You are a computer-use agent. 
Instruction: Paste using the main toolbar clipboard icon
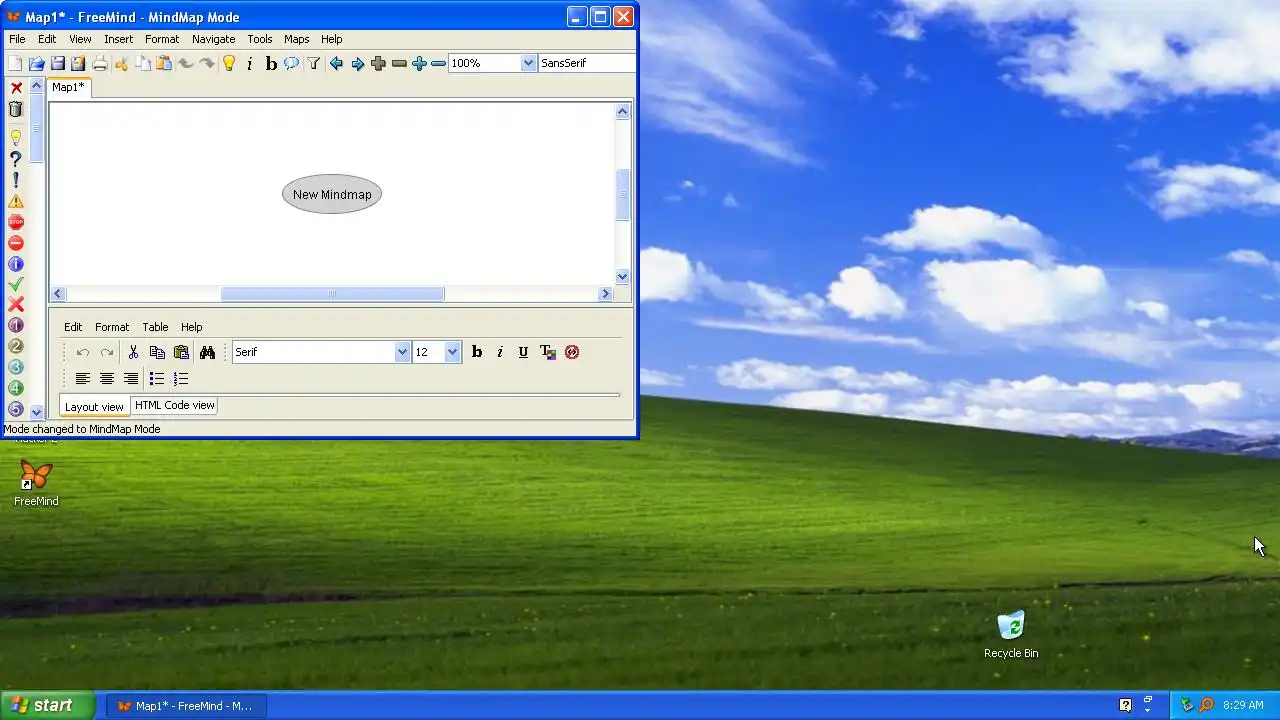pyautogui.click(x=164, y=63)
